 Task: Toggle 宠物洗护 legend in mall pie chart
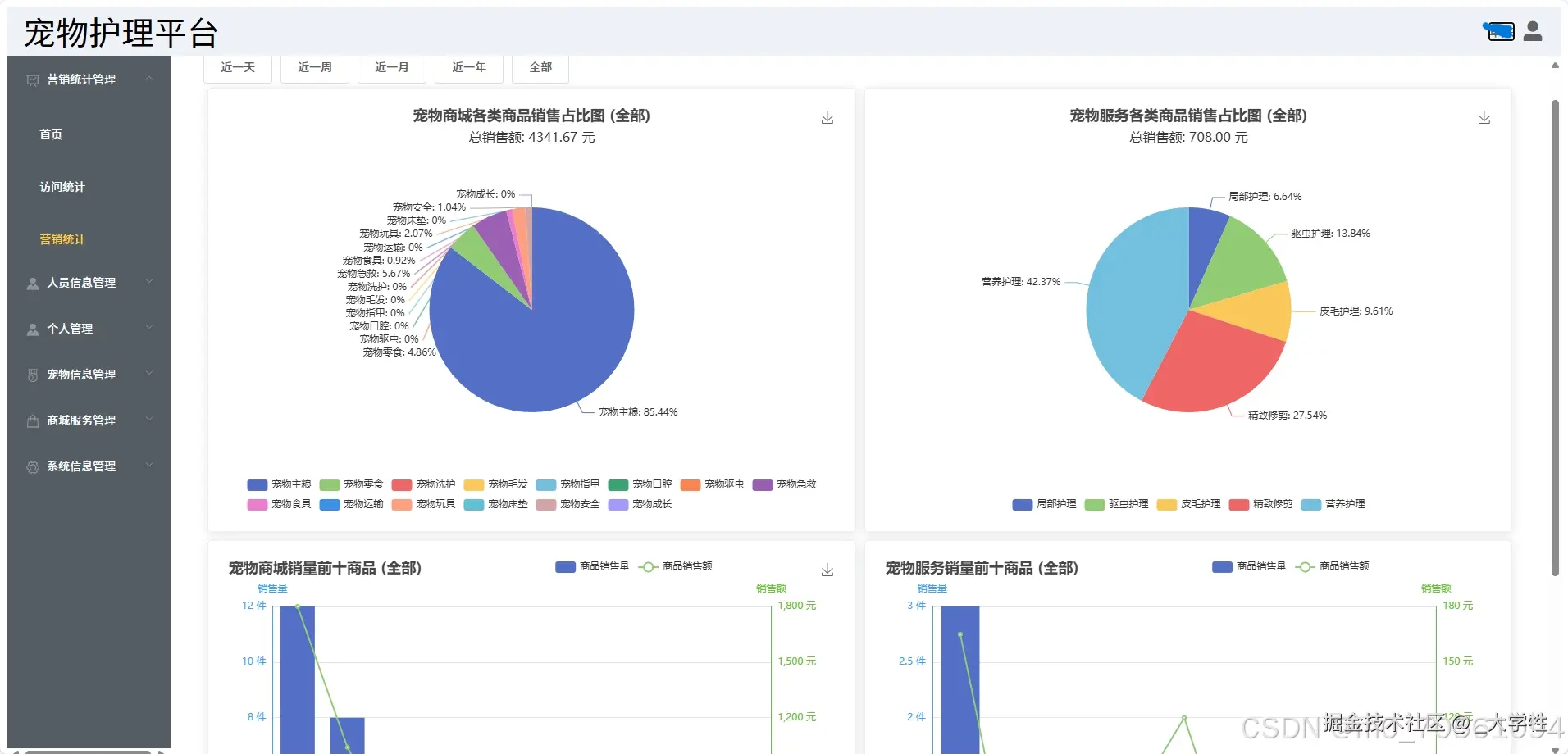[423, 484]
